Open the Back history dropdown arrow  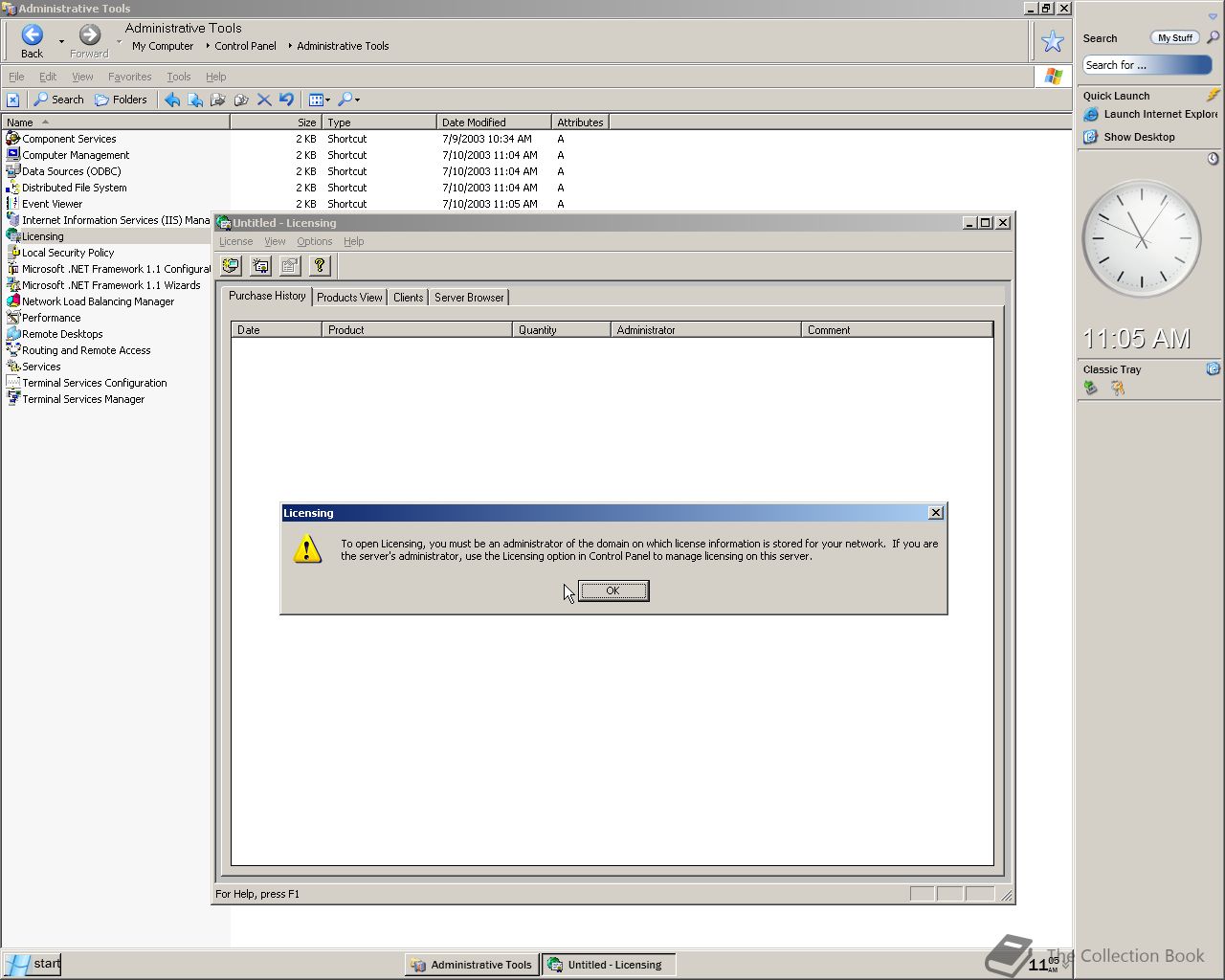click(x=61, y=41)
